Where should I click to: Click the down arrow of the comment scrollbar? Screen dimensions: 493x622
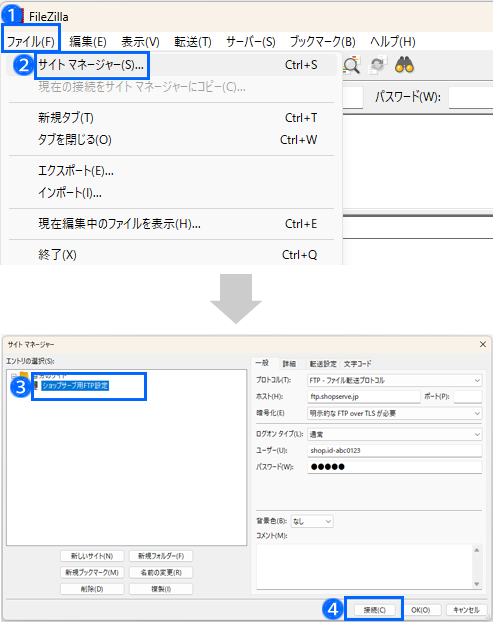(477, 584)
